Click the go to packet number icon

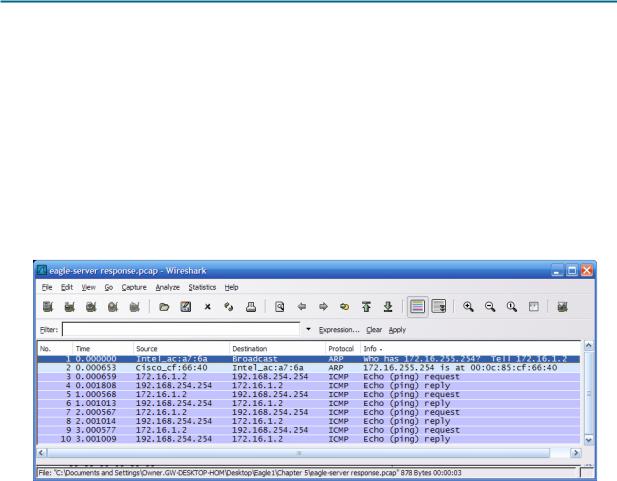345,307
